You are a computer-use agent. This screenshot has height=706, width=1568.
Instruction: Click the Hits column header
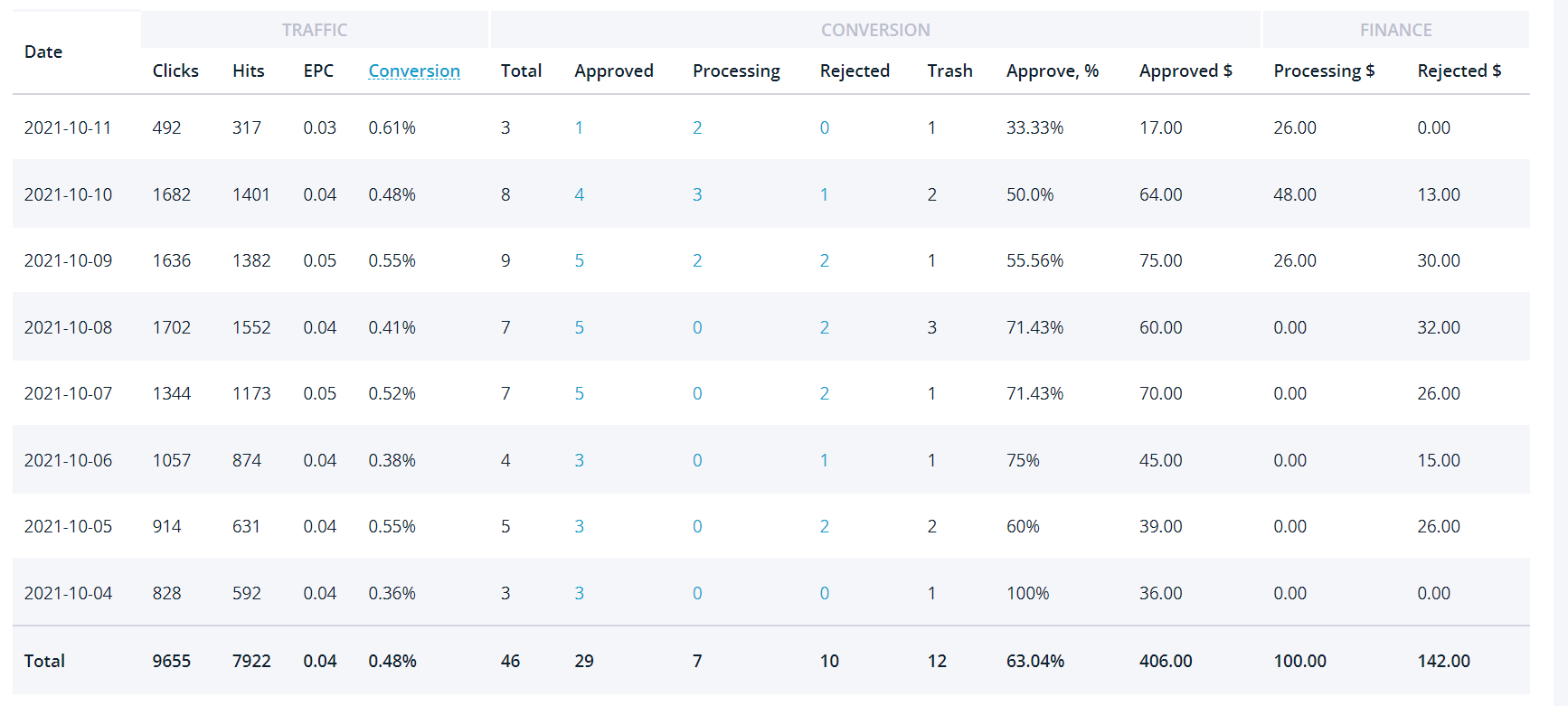coord(249,71)
